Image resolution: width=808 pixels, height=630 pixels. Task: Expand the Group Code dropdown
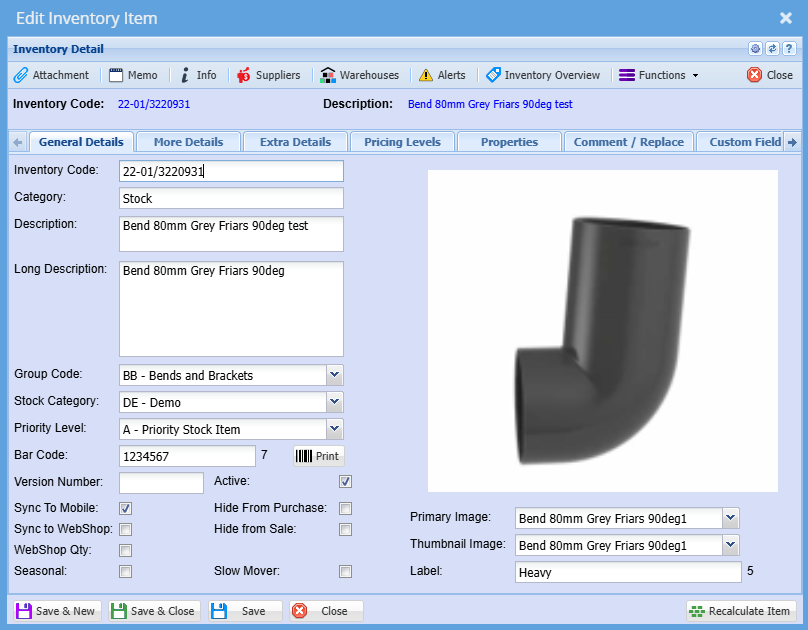click(335, 375)
